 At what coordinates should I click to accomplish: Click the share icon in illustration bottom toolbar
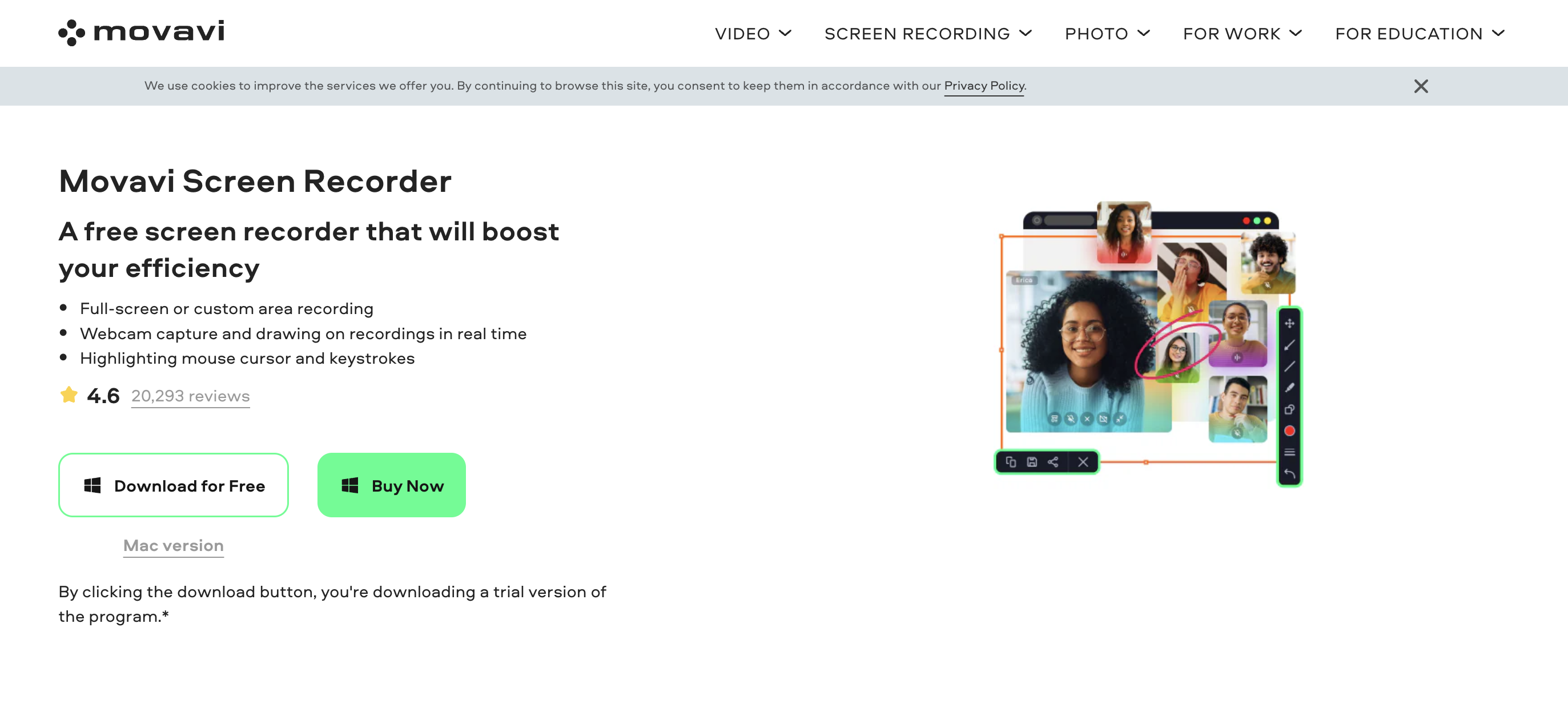click(x=1053, y=462)
